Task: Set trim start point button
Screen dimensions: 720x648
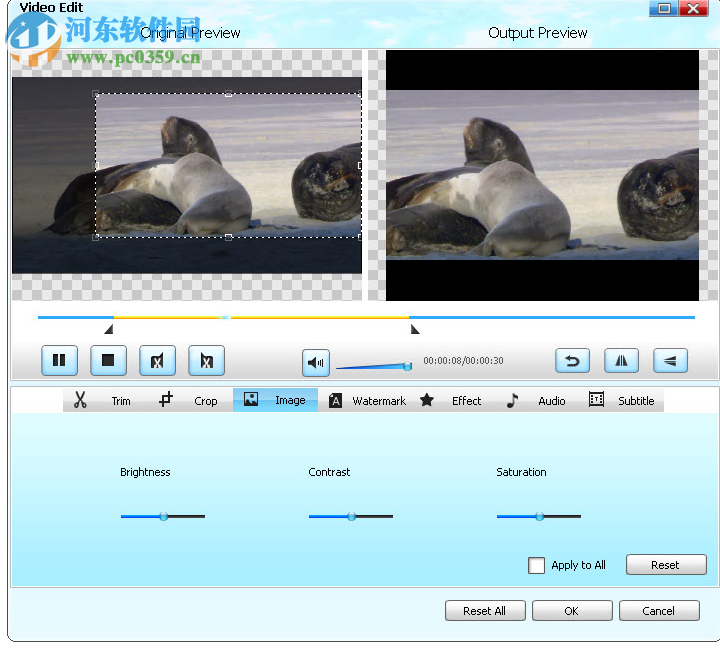Action: point(157,361)
